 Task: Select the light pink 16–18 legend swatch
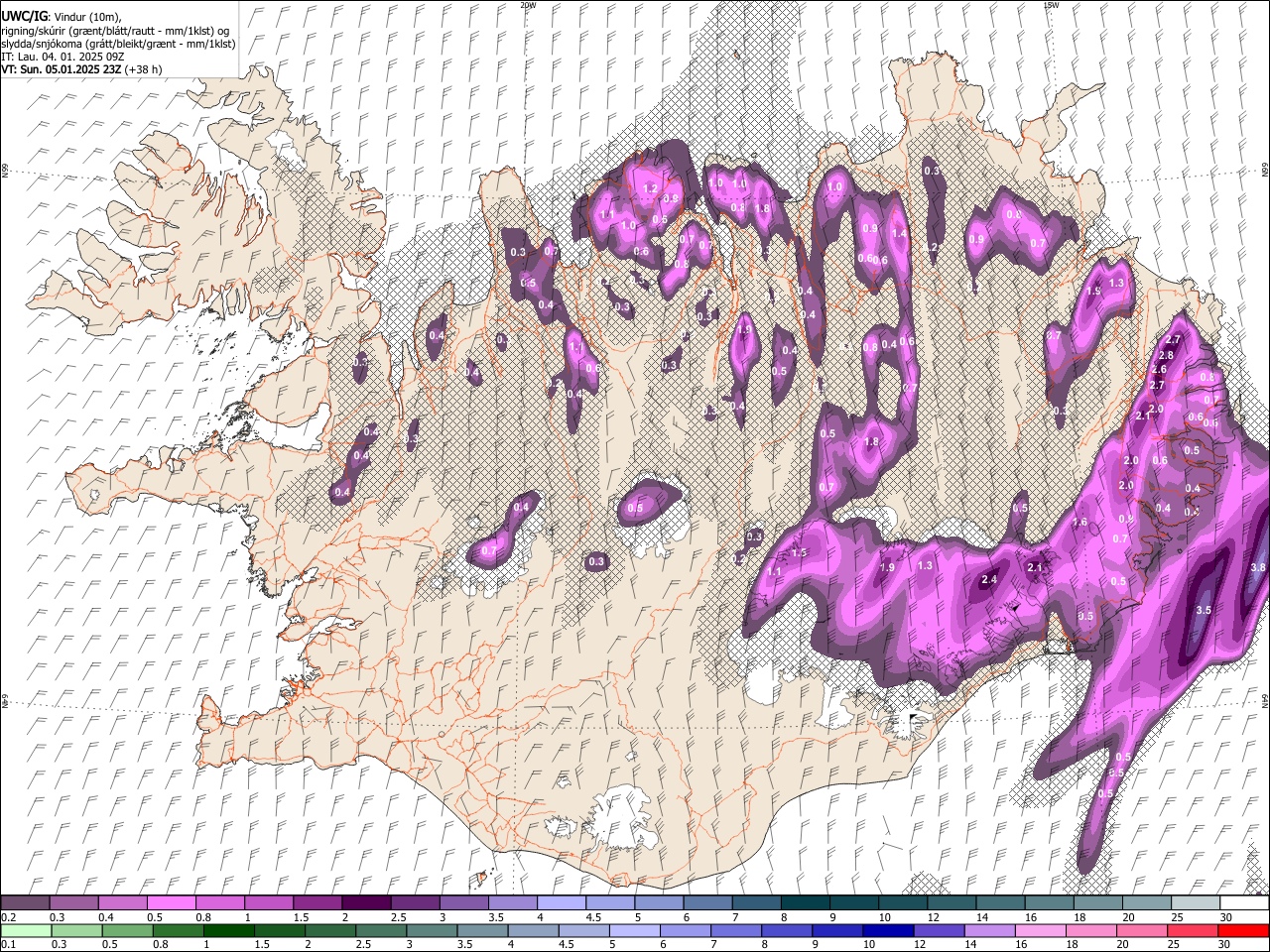[x=1041, y=931]
